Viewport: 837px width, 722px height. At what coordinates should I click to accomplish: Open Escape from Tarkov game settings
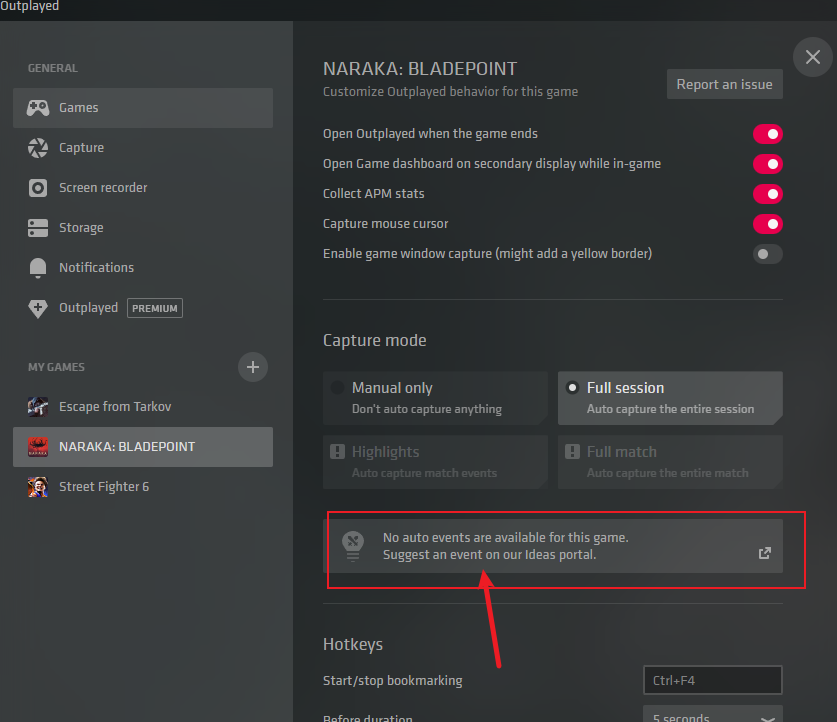pos(115,407)
